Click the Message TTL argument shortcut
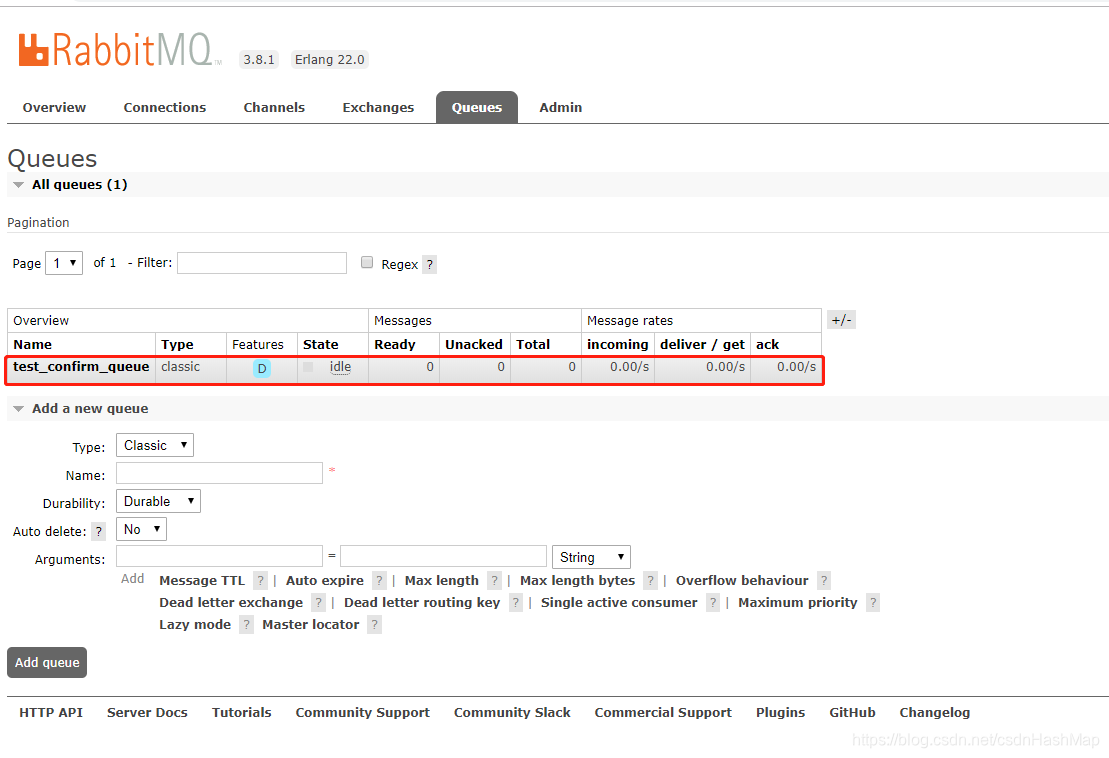Viewport: 1109px width, 758px height. [202, 581]
